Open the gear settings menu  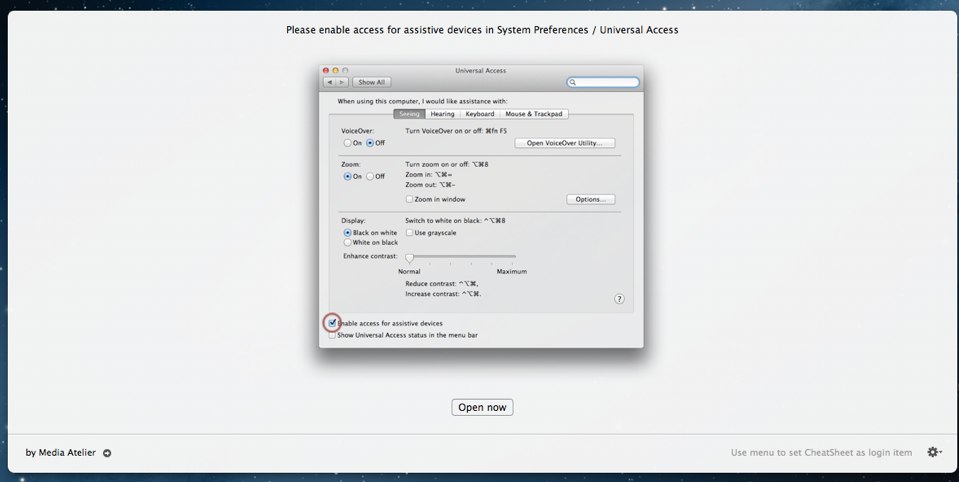click(x=933, y=453)
